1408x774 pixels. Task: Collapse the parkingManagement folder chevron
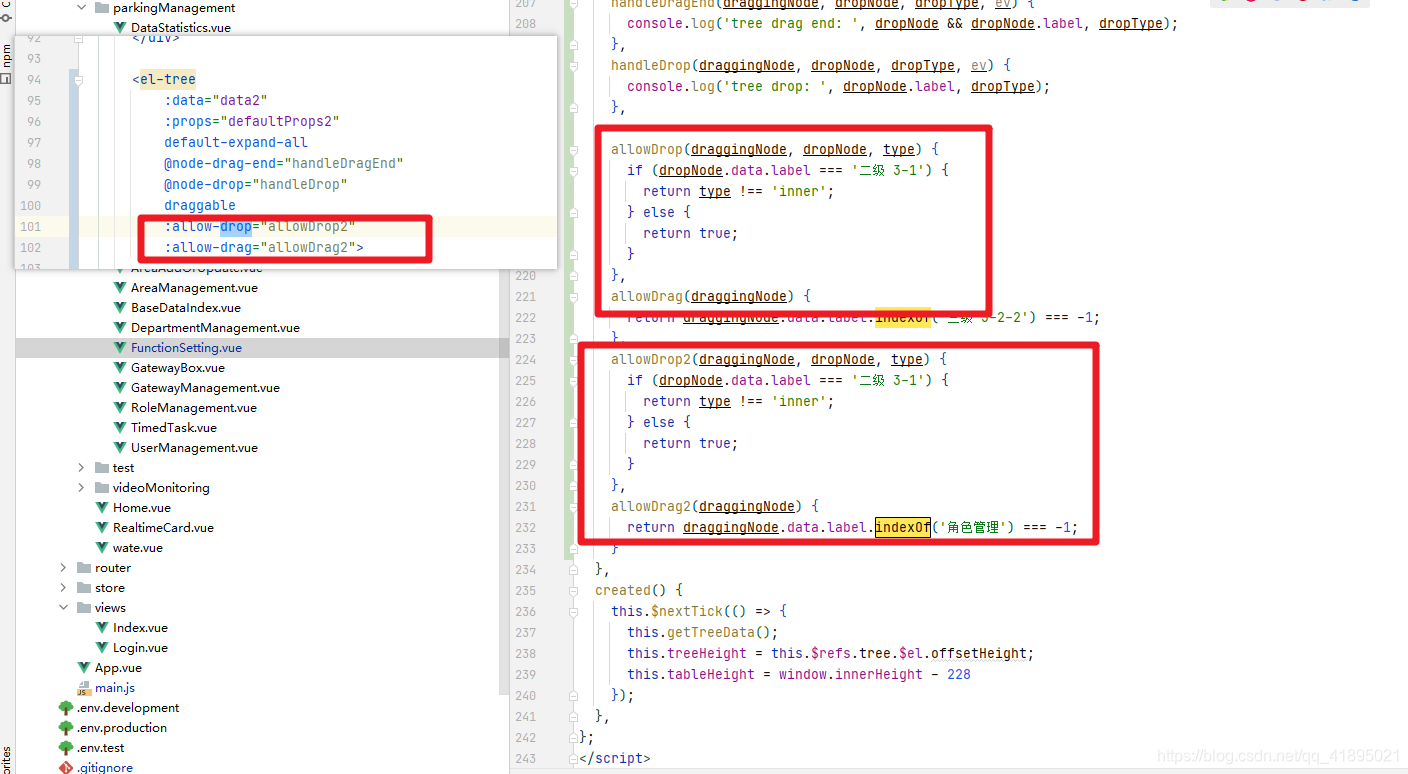pos(81,8)
